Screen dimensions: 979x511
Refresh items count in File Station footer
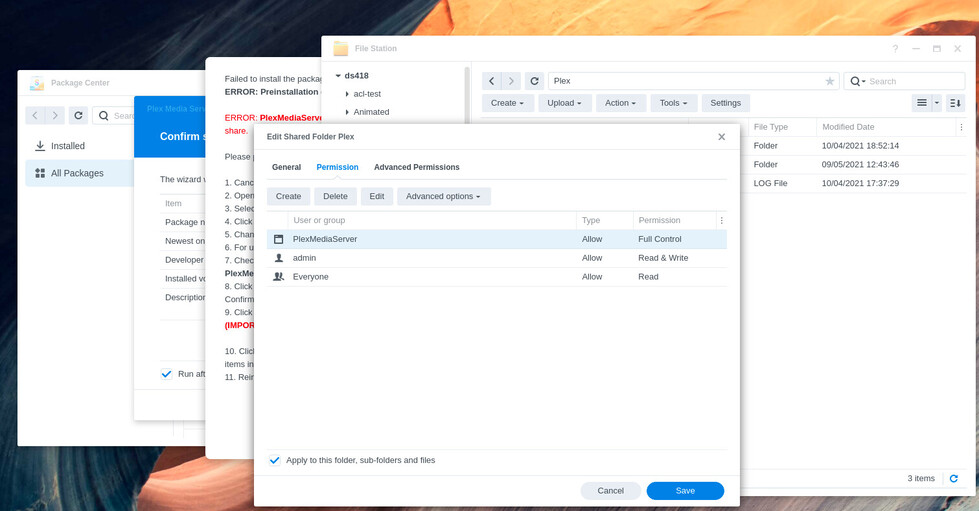(953, 479)
